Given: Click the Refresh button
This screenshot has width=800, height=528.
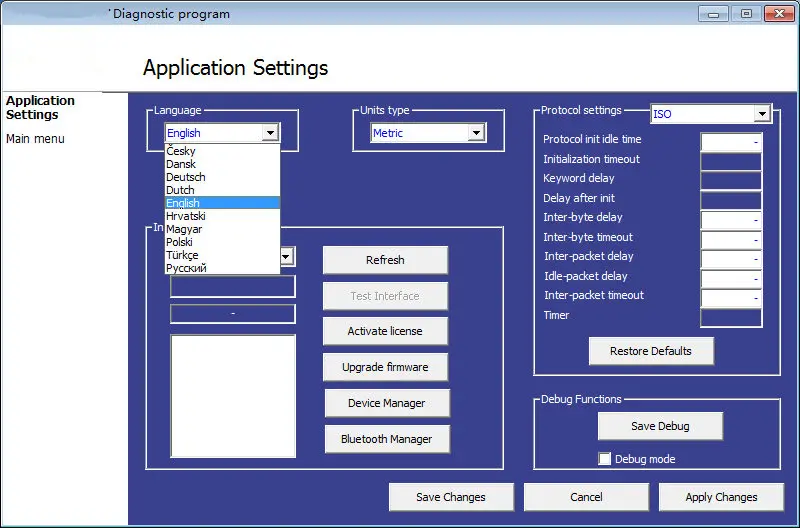Looking at the screenshot, I should 385,260.
